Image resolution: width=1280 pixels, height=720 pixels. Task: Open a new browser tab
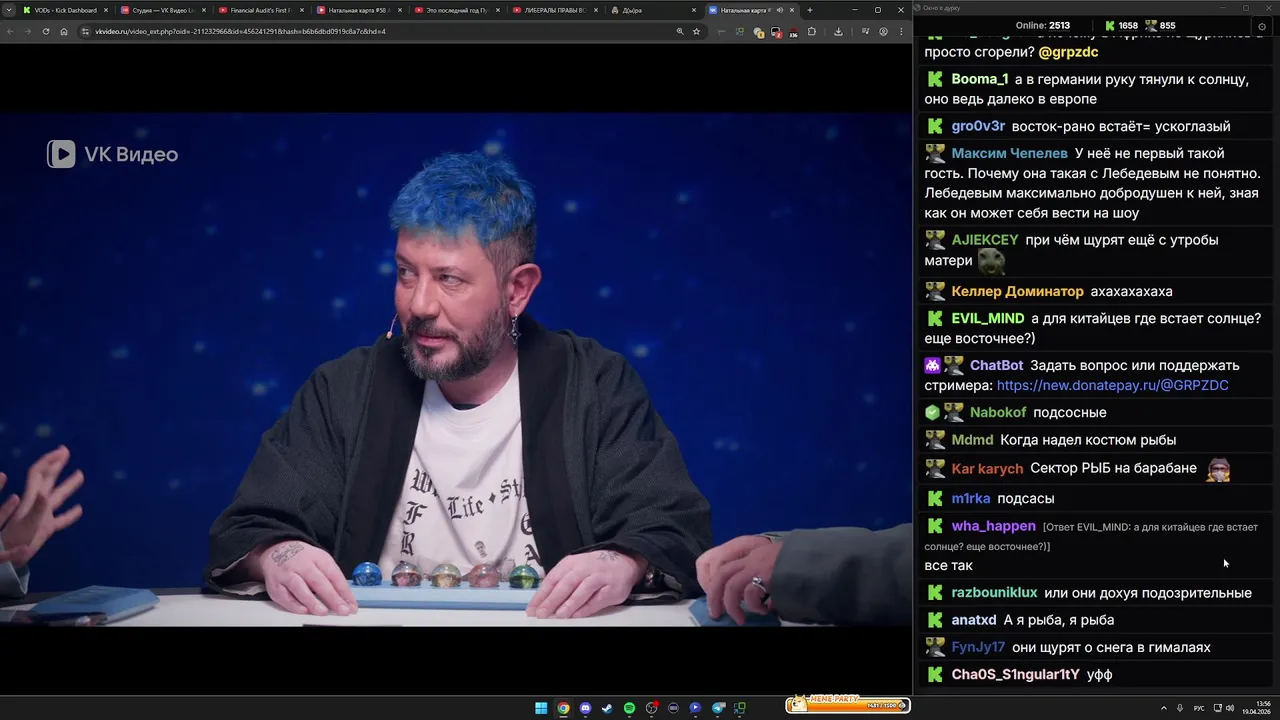810,10
